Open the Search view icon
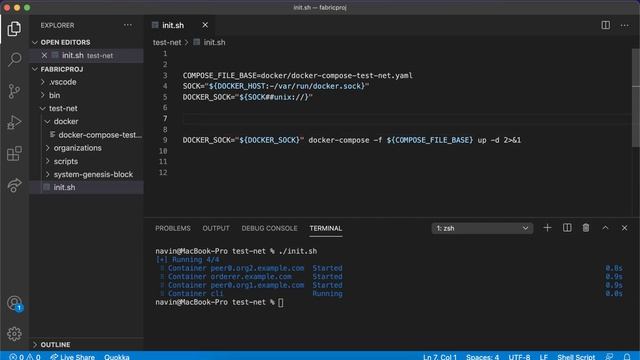The height and width of the screenshot is (360, 640). click(x=14, y=60)
